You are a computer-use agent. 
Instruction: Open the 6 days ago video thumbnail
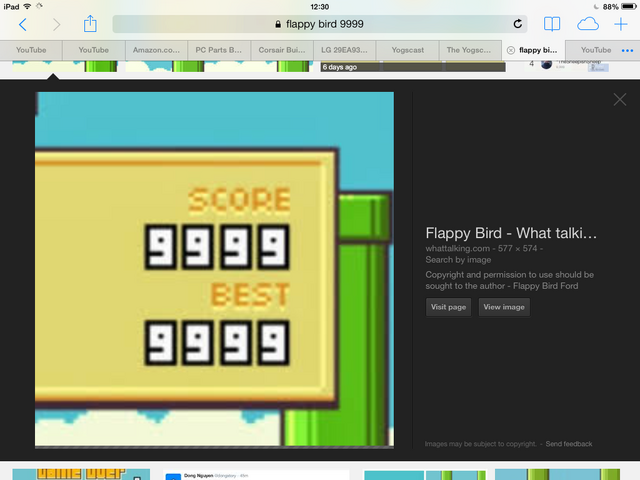413,67
